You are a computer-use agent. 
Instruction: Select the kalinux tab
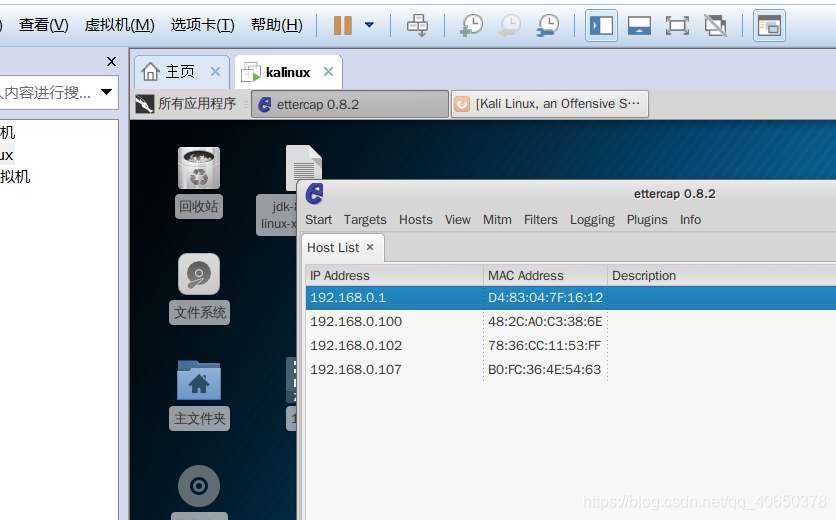(288, 71)
